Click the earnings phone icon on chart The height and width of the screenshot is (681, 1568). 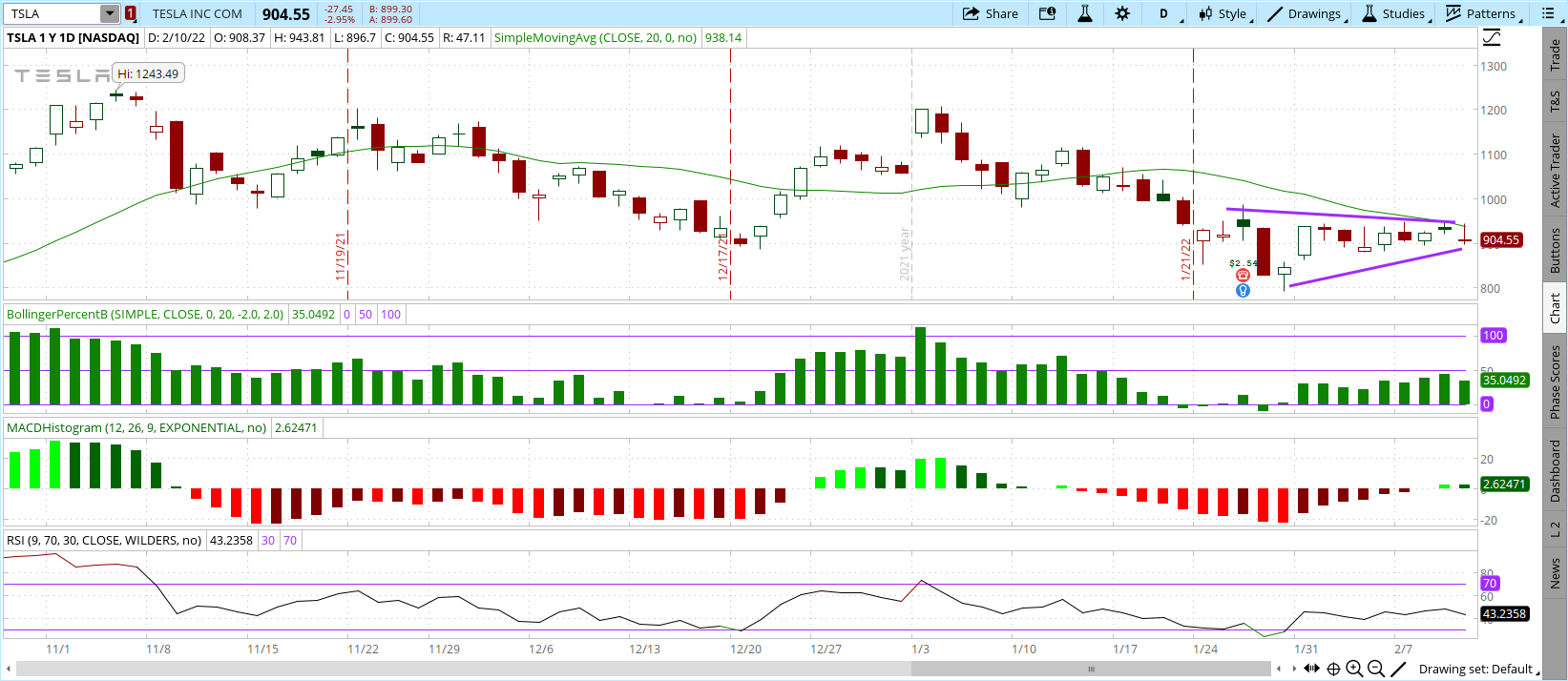pyautogui.click(x=1243, y=276)
